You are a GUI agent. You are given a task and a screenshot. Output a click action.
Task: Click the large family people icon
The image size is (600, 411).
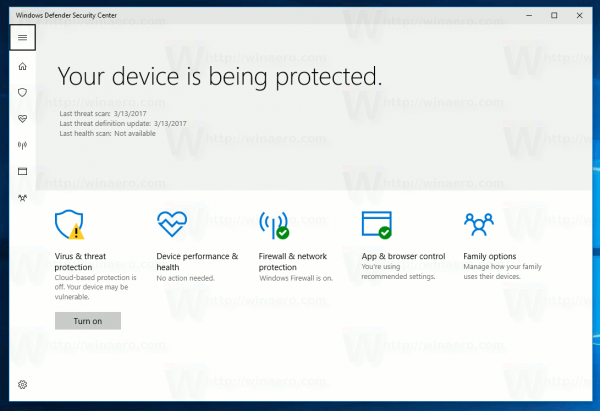coord(479,225)
